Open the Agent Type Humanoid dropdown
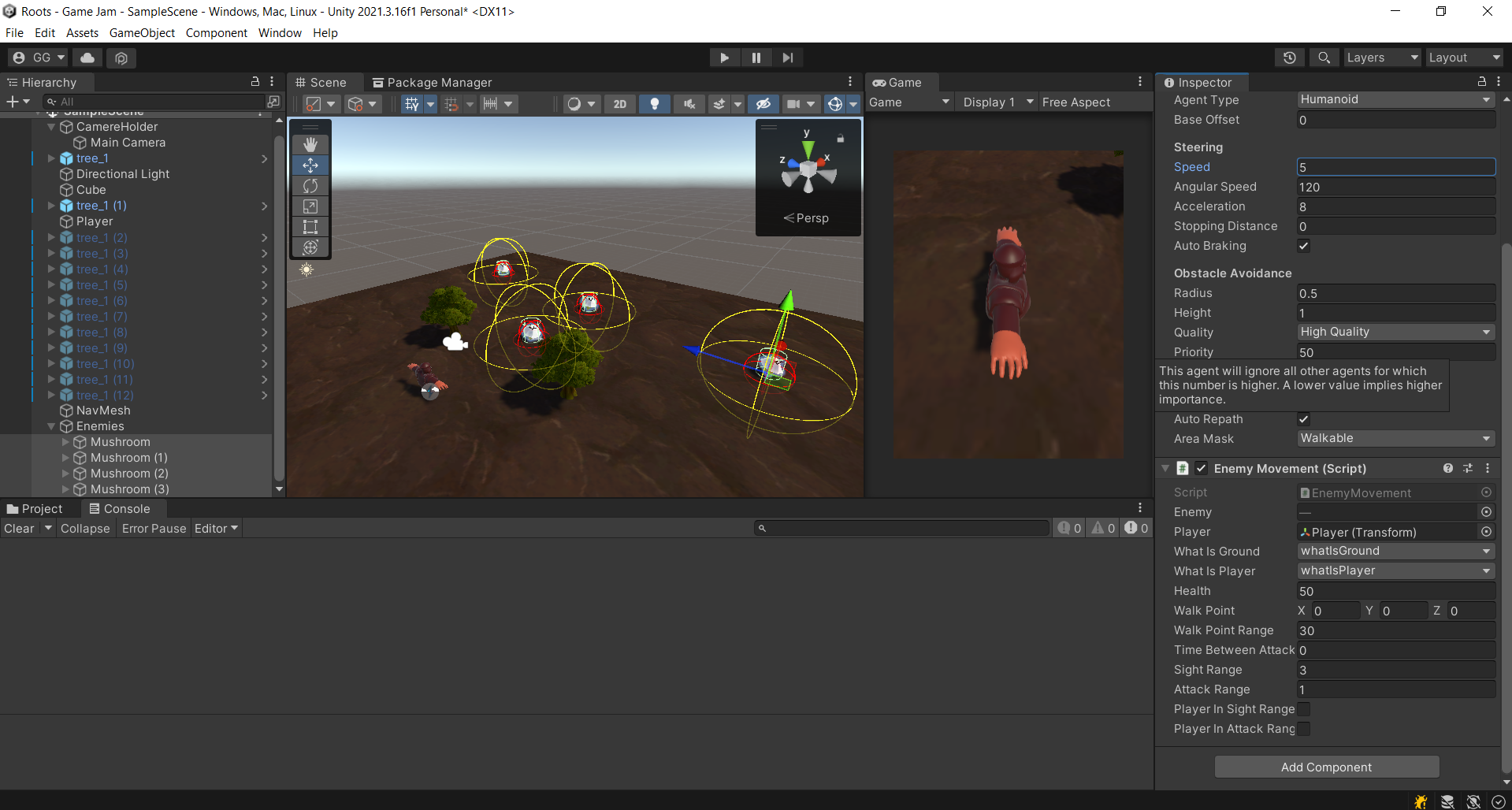1512x810 pixels. click(1396, 99)
